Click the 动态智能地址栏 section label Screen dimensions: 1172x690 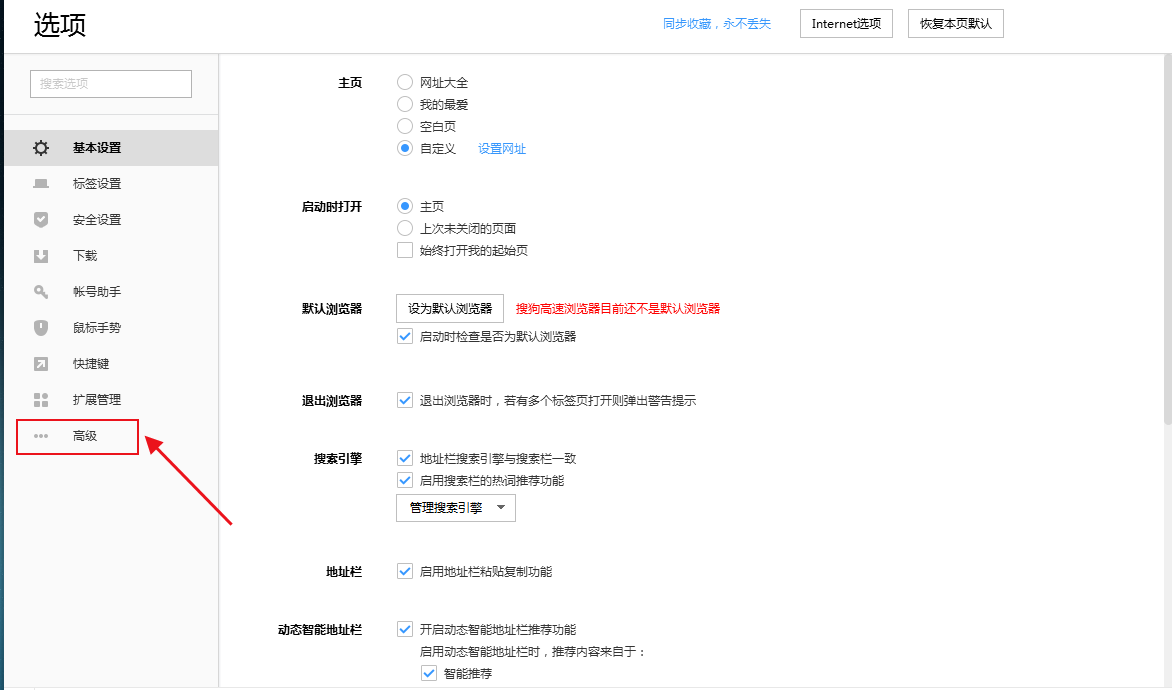click(x=320, y=629)
